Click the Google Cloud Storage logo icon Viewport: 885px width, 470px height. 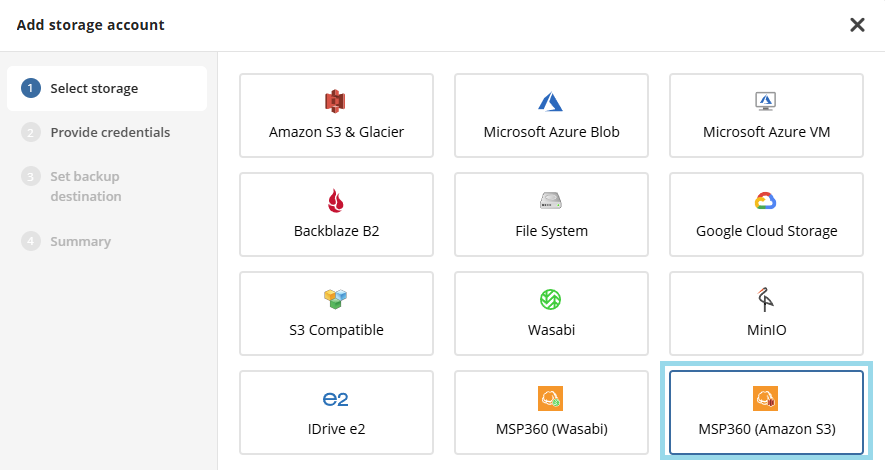(766, 200)
